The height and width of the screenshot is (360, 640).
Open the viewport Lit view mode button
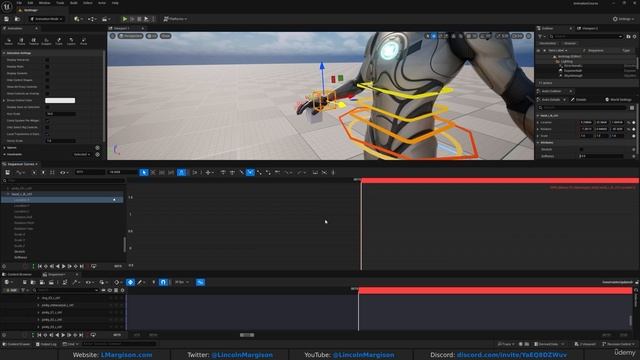151,36
